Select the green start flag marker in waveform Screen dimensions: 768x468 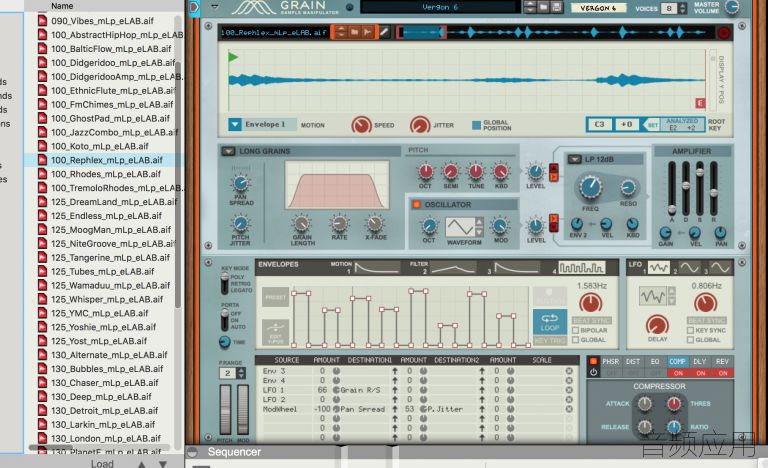[x=233, y=57]
